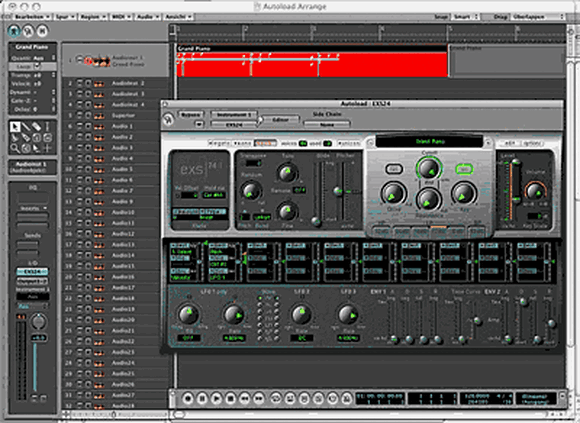This screenshot has width=580, height=423.
Task: Select the Scissors tool in the toolbox
Action: coord(15,138)
